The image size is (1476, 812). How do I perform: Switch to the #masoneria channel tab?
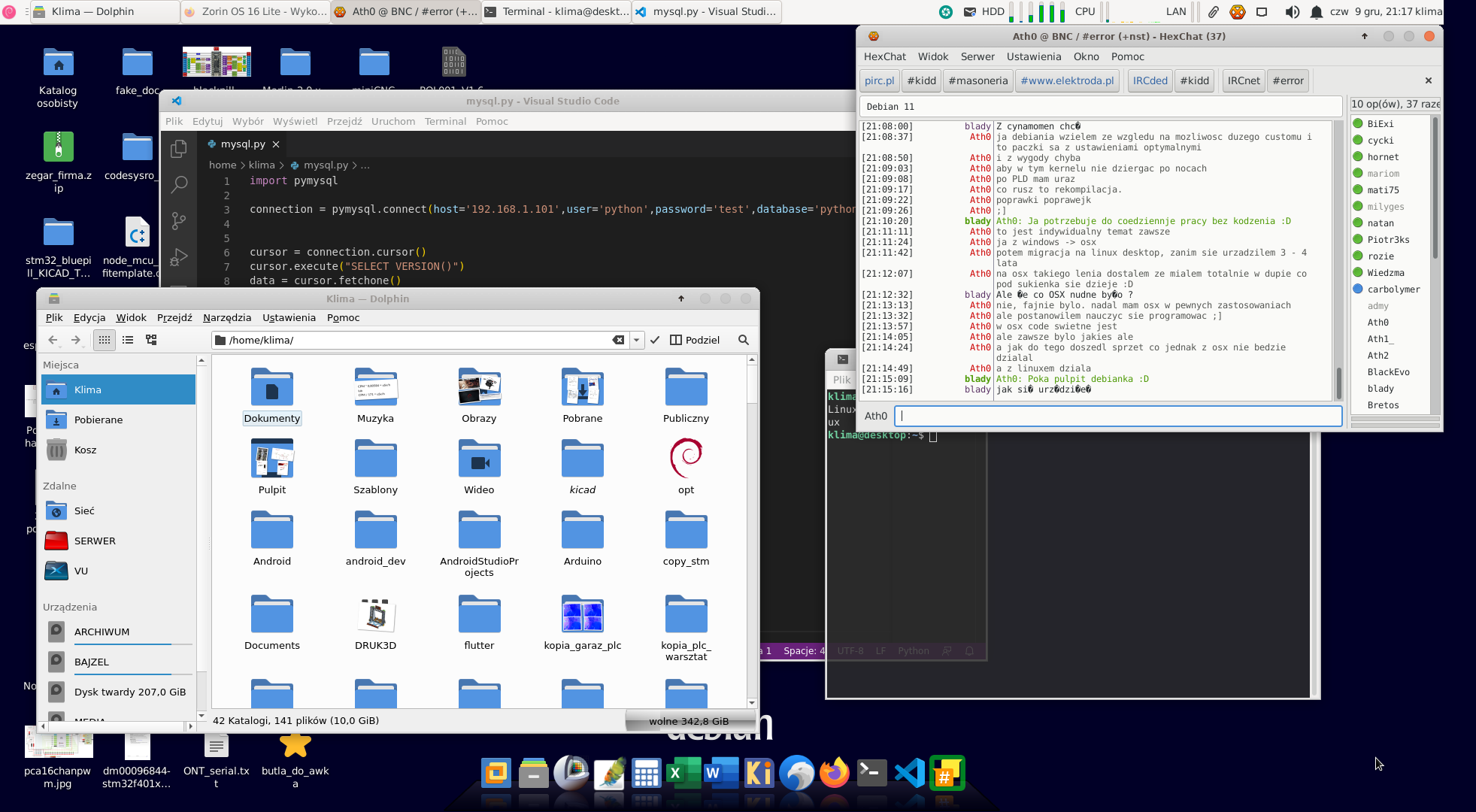click(977, 80)
